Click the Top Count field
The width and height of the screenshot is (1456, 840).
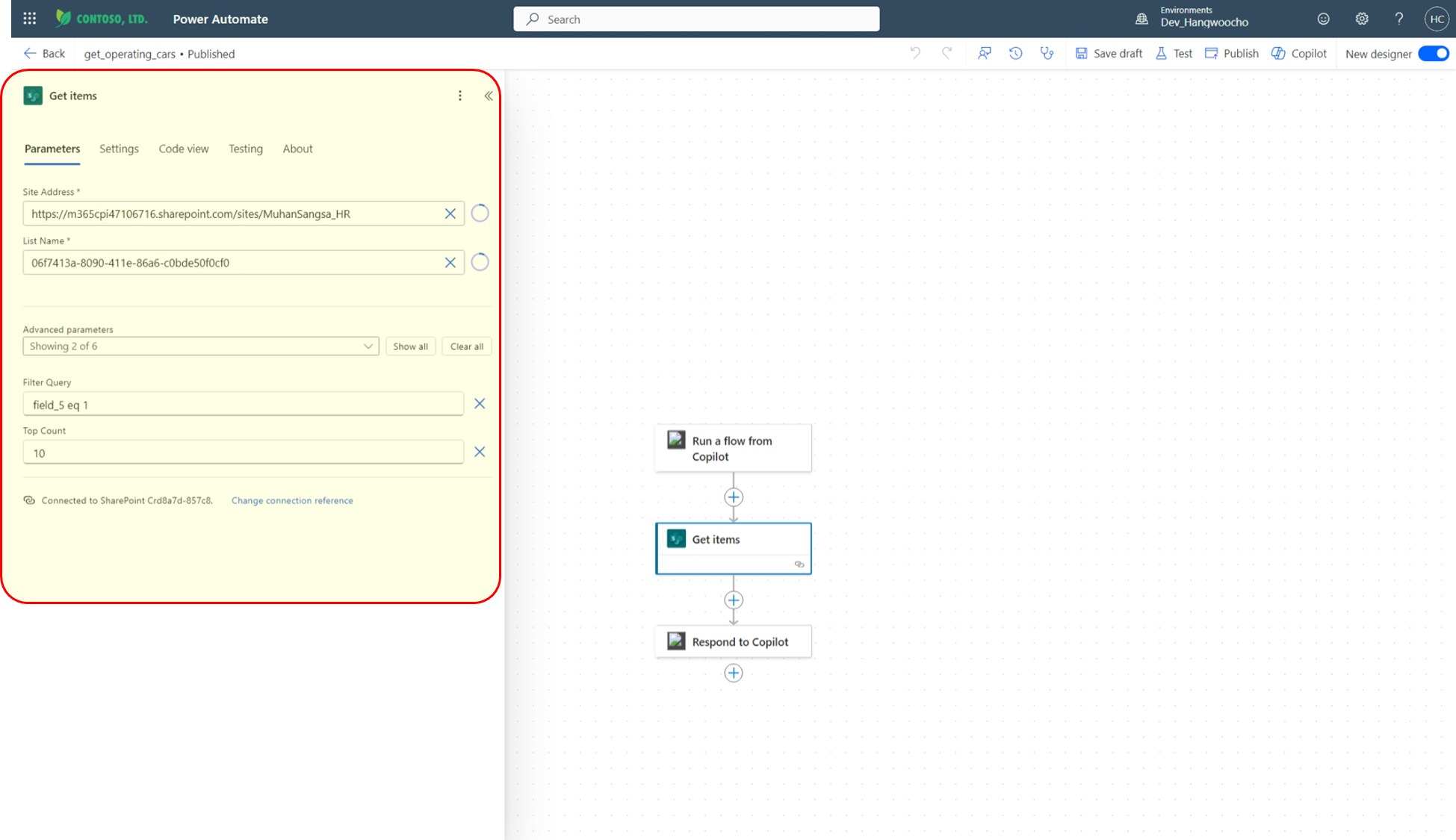(x=244, y=452)
